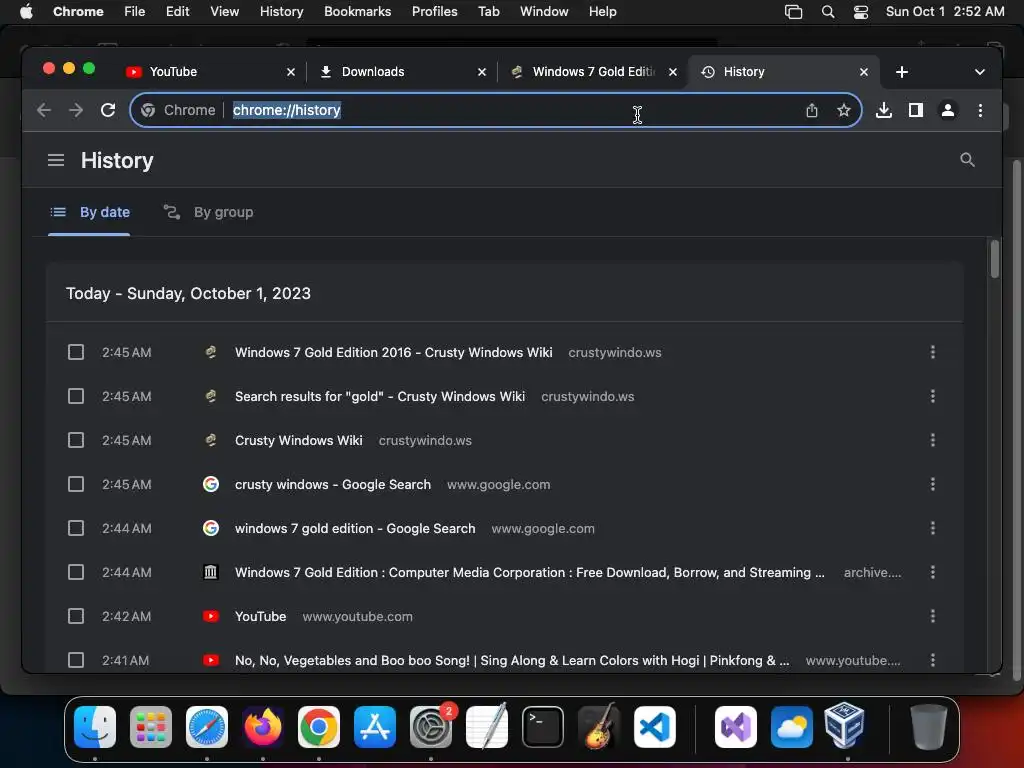Screen dimensions: 1024x768
Task: Open actions menu for crusty windows Google Search
Action: [933, 484]
